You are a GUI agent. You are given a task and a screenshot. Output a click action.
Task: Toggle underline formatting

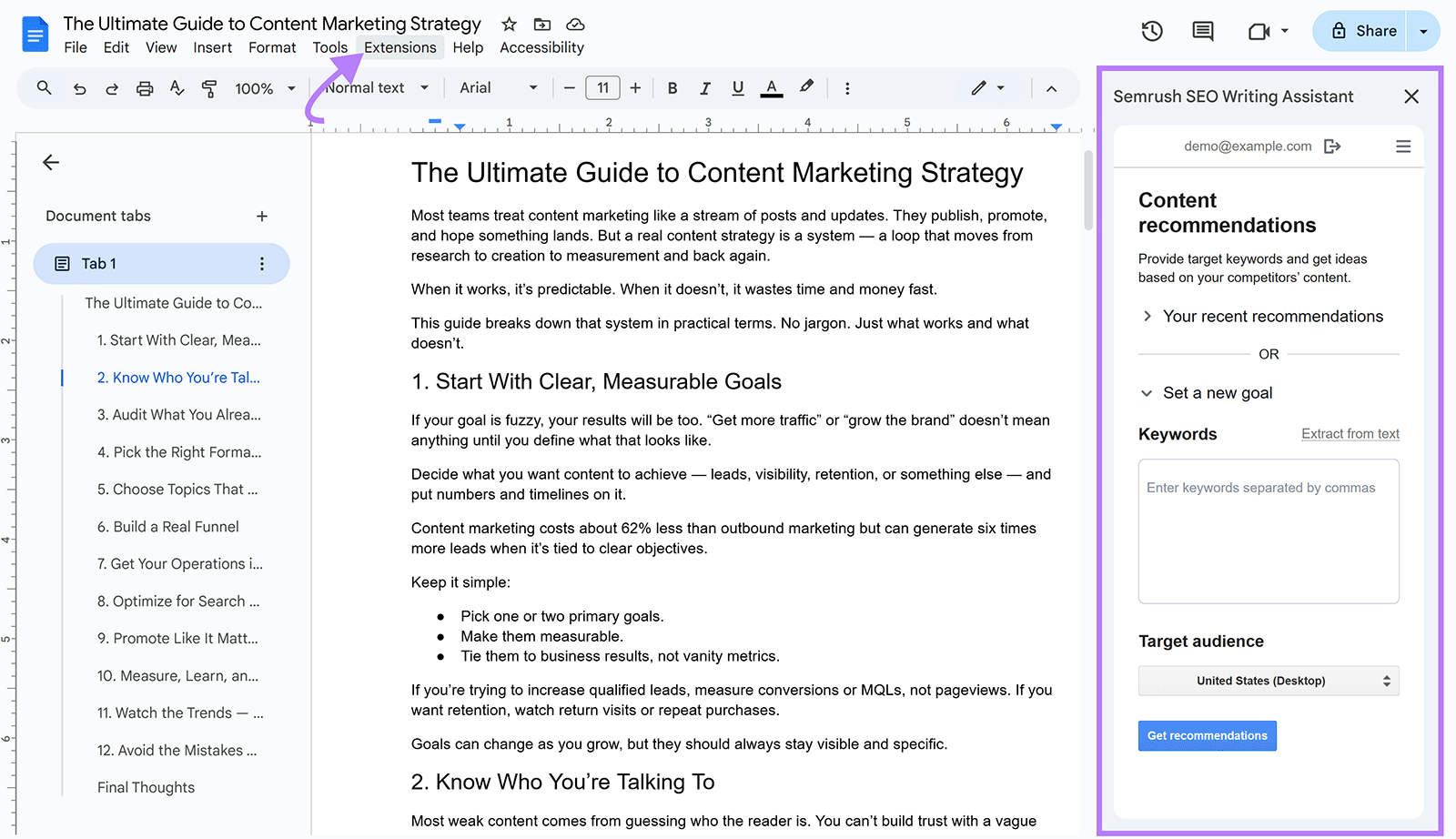738,88
